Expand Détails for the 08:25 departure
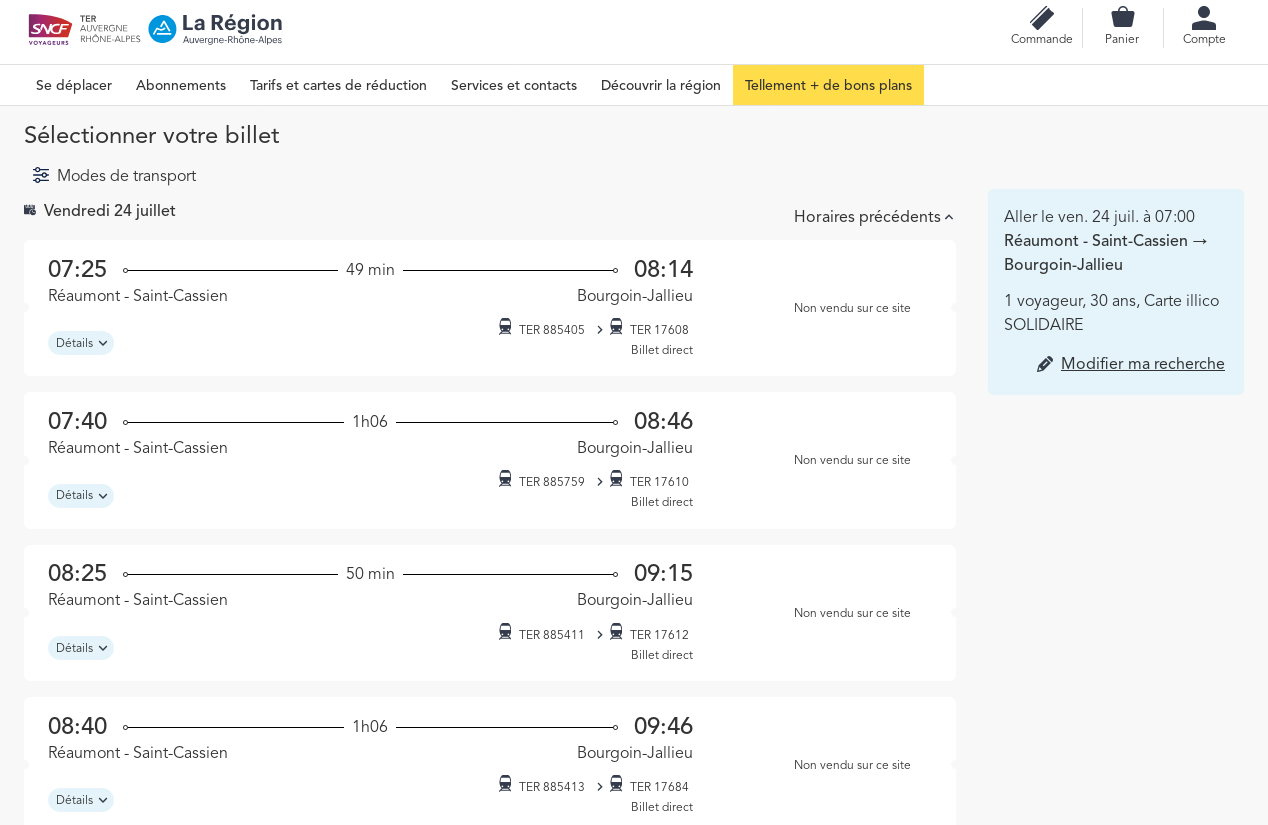This screenshot has width=1268, height=825. tap(81, 648)
